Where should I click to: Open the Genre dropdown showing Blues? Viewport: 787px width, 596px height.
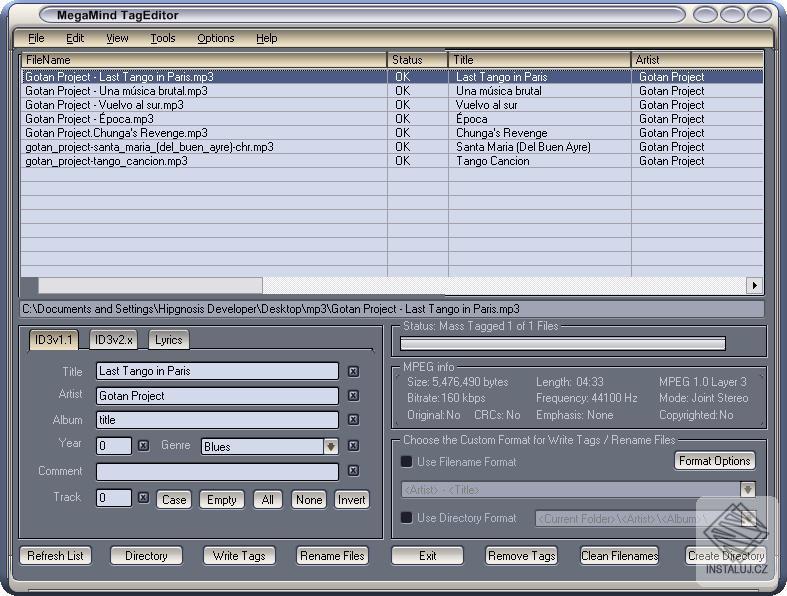coord(330,447)
